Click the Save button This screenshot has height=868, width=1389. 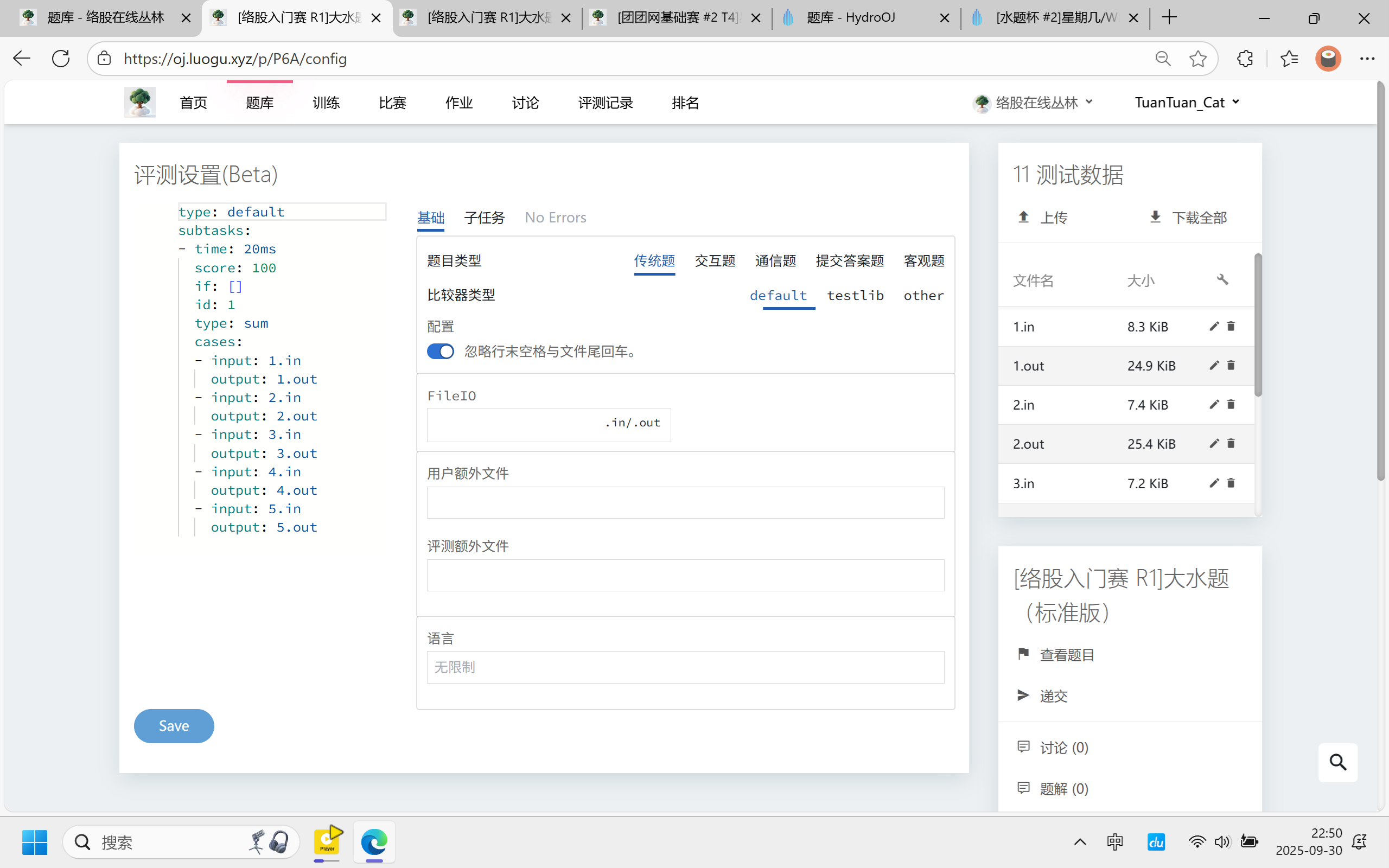[174, 726]
